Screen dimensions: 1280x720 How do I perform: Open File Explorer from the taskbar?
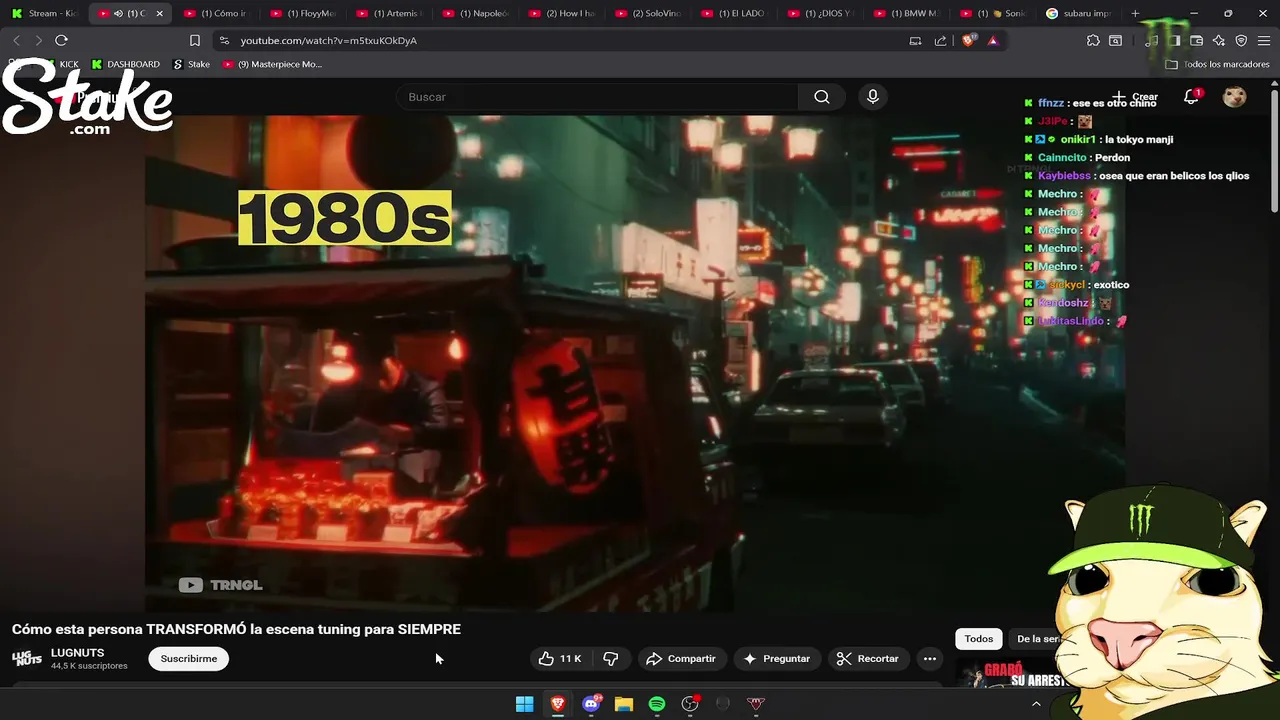624,704
